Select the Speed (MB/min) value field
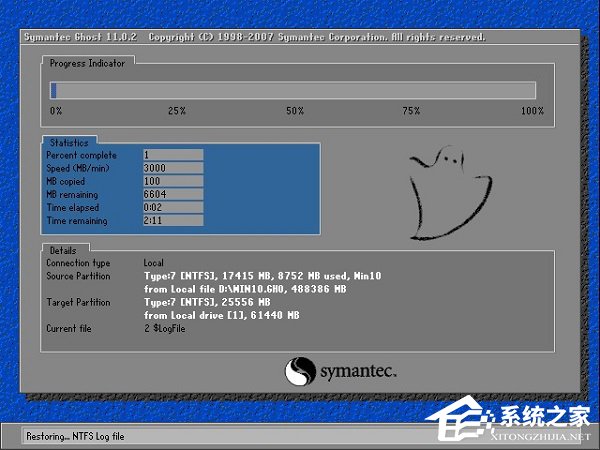 [173, 168]
